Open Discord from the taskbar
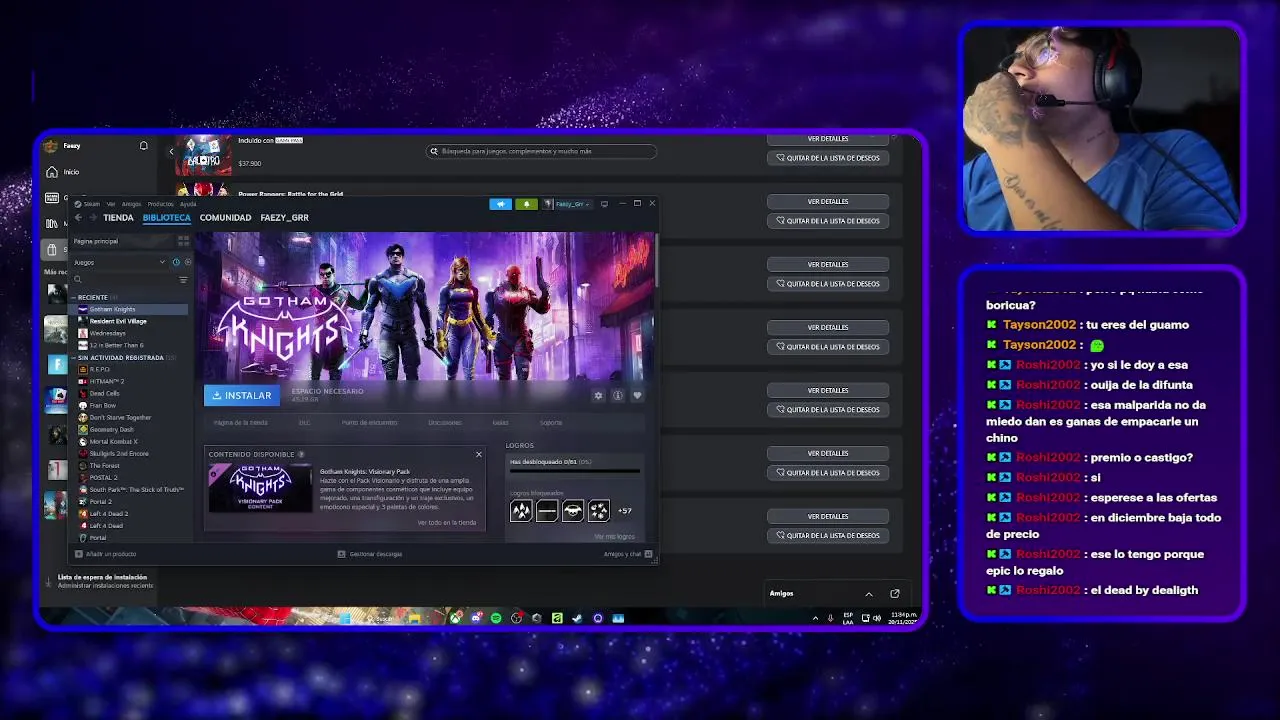Screen dimensions: 1280x720 click(476, 618)
